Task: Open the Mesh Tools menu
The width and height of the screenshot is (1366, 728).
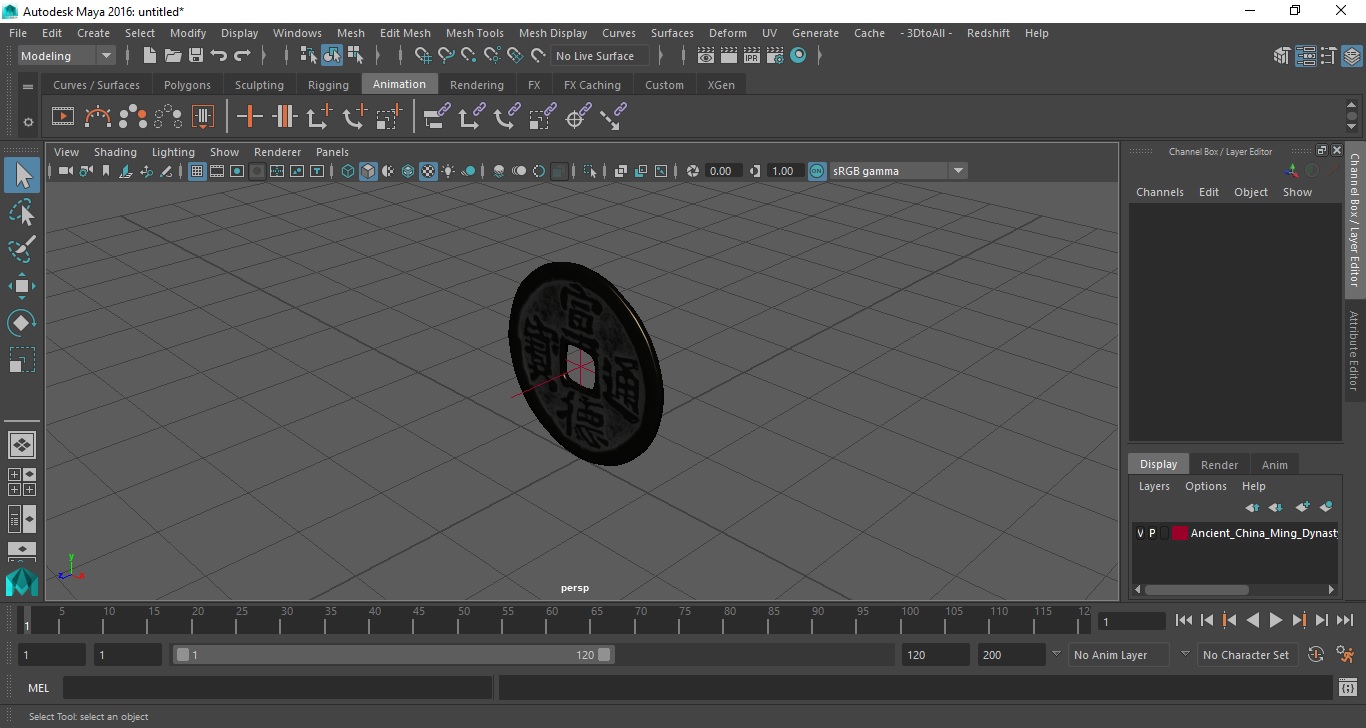Action: coord(475,33)
